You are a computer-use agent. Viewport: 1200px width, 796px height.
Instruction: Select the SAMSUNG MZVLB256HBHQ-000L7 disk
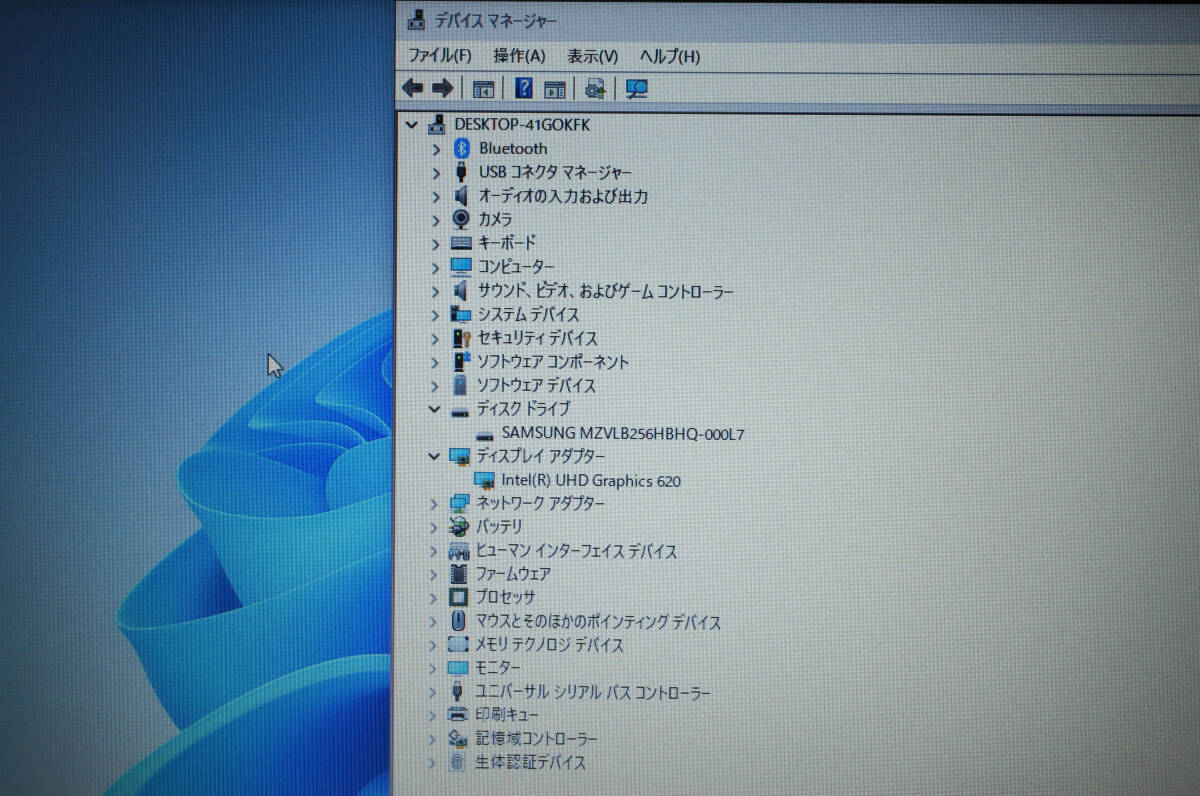pos(622,434)
